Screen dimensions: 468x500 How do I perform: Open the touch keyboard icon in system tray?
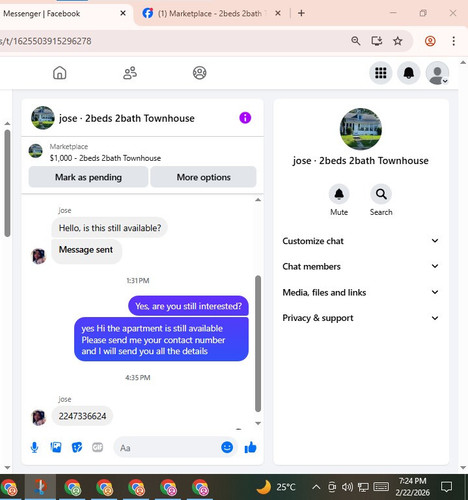click(x=381, y=487)
